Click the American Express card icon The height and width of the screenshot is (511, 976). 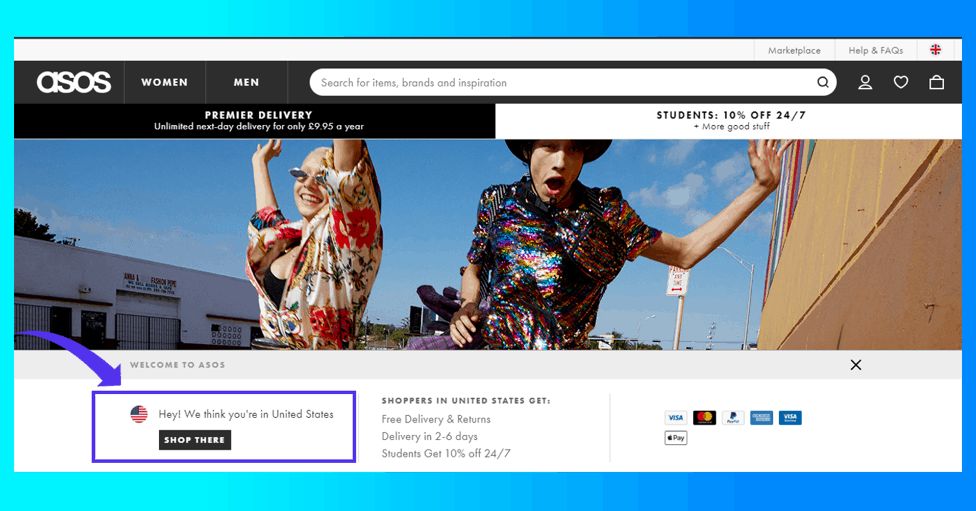pyautogui.click(x=761, y=417)
